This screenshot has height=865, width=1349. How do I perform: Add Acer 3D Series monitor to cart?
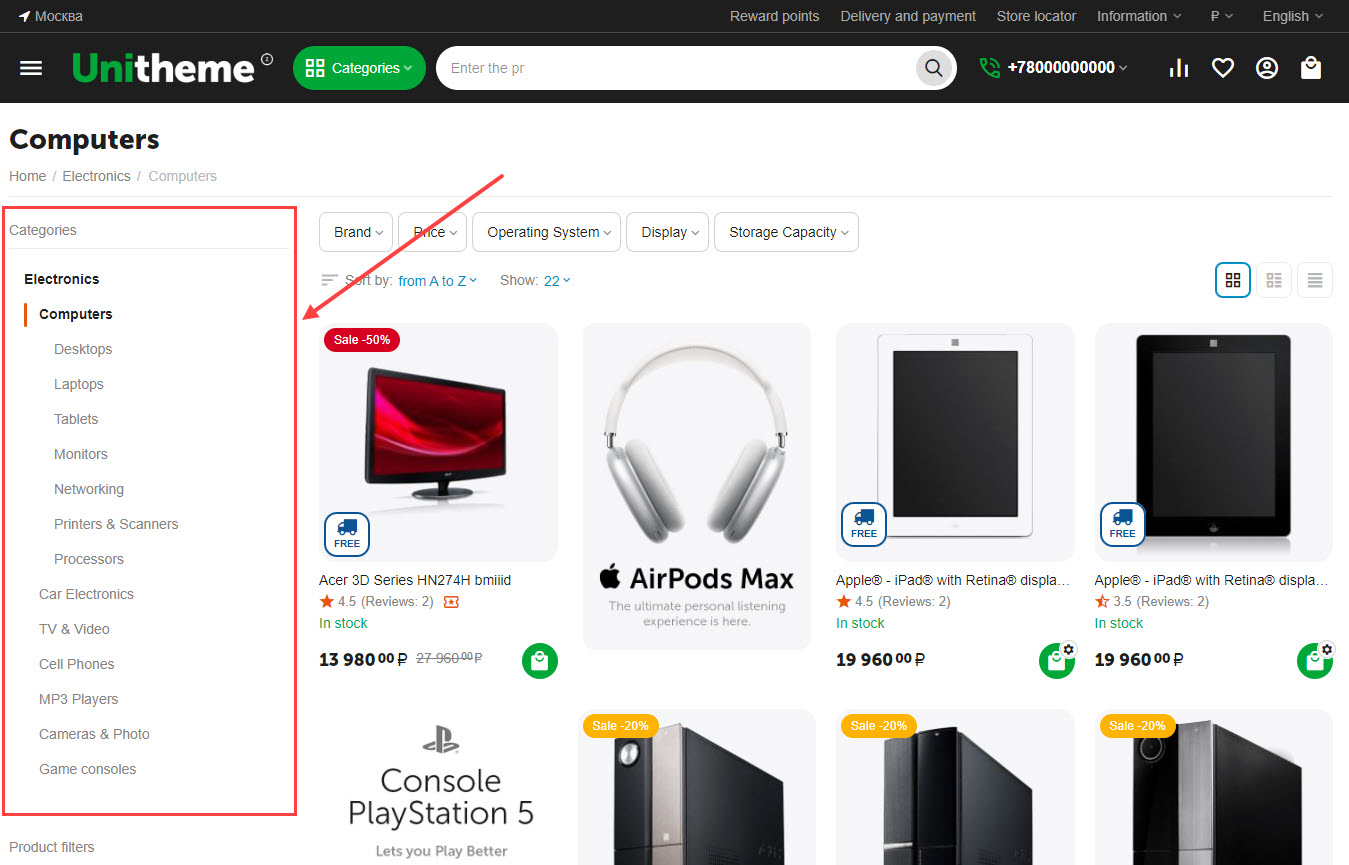point(539,661)
